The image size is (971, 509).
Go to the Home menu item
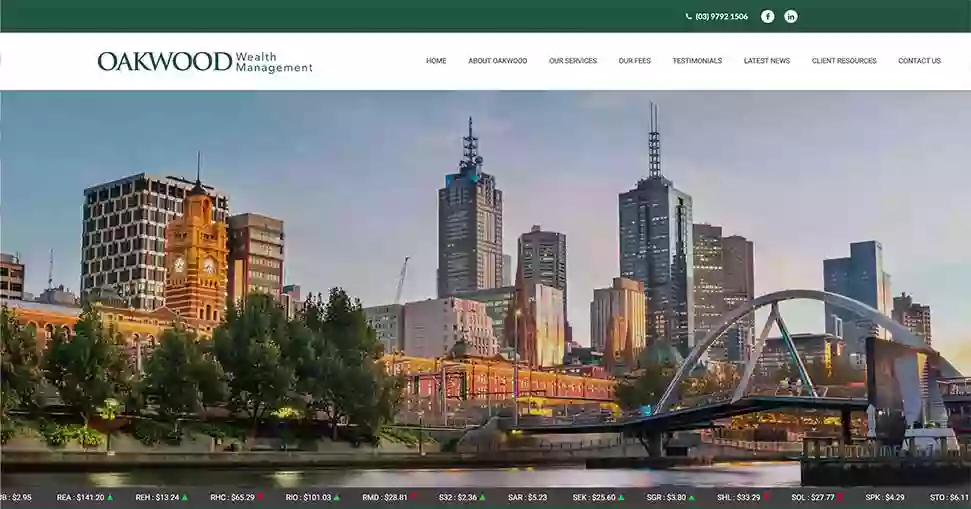[x=436, y=61]
